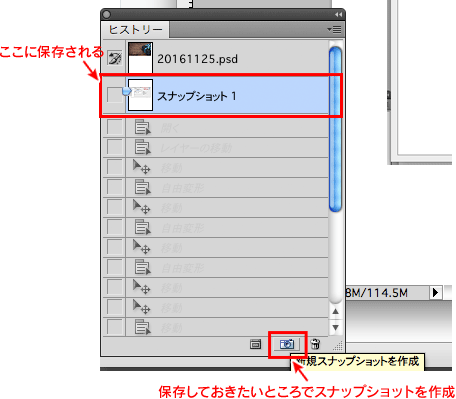Close the History panel using the round button
The width and height of the screenshot is (456, 399).
point(107,14)
